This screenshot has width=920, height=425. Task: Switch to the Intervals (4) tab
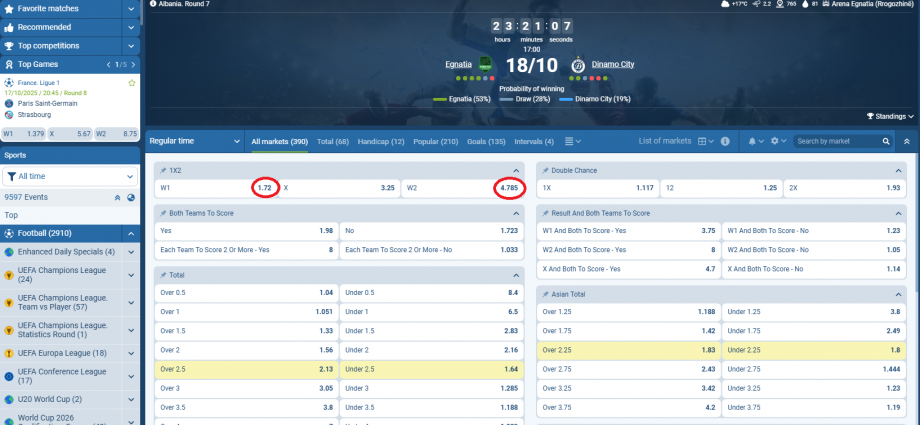(534, 141)
